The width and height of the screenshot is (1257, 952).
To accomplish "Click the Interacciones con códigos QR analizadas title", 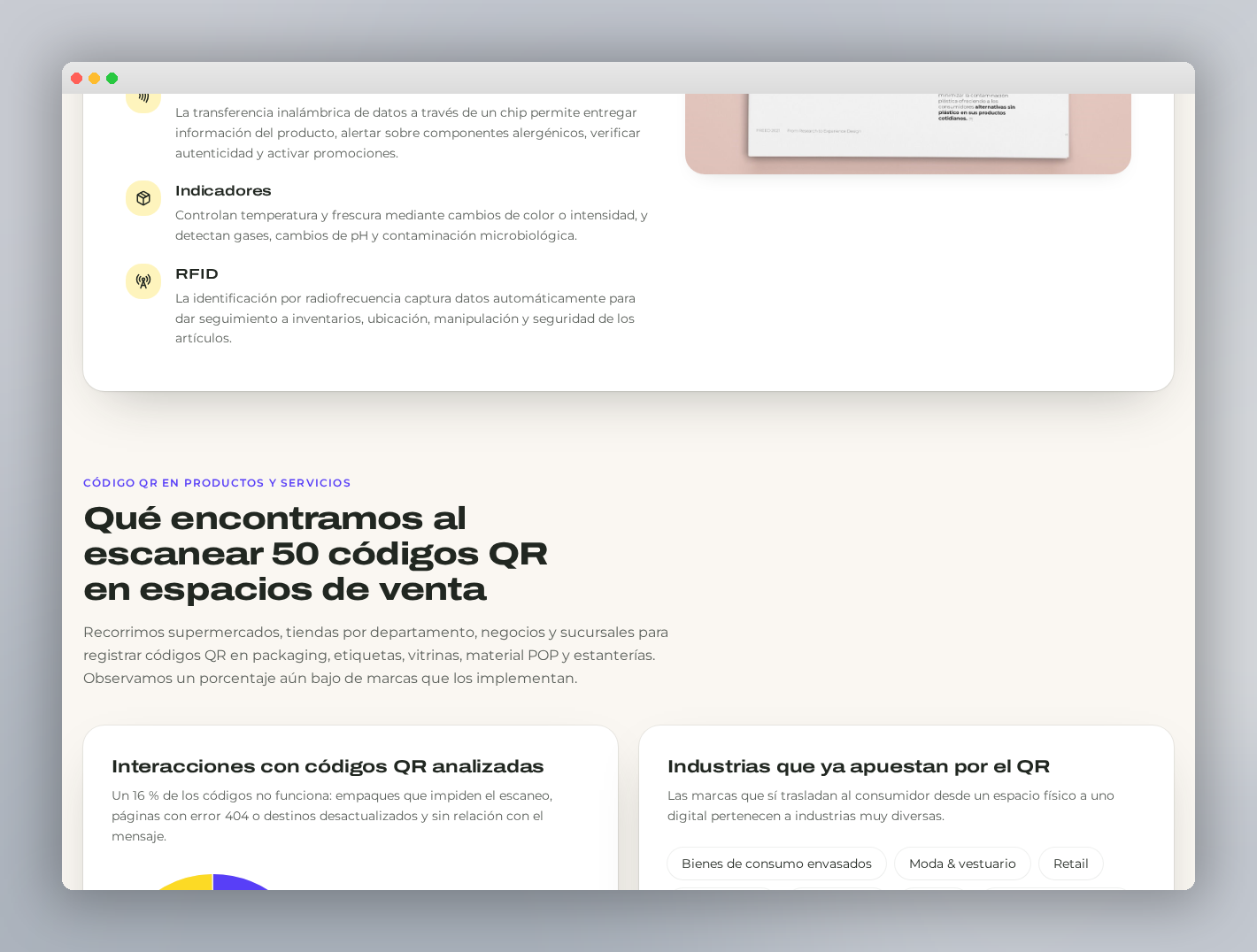I will [x=328, y=767].
